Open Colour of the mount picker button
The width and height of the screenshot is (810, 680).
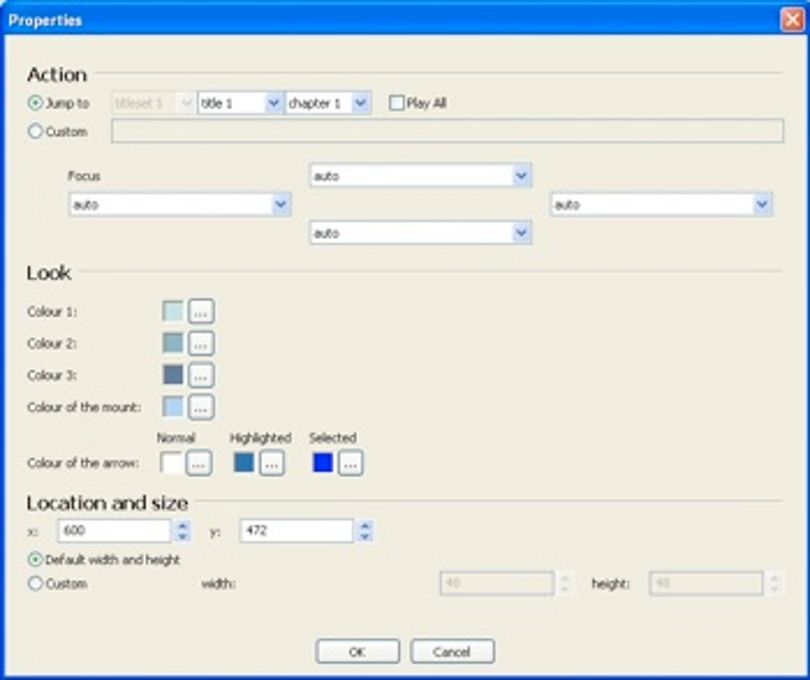click(x=201, y=407)
